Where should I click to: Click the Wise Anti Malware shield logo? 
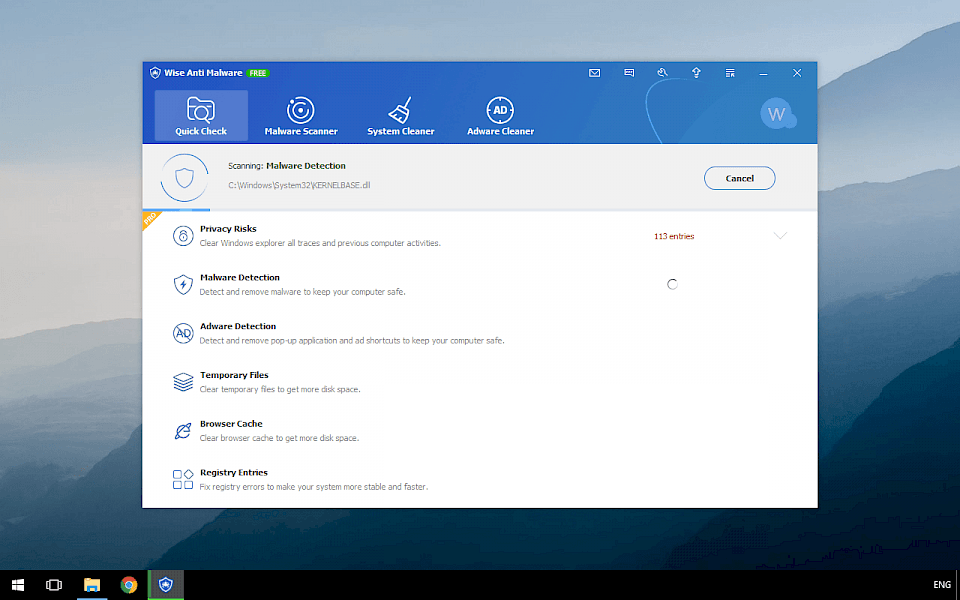click(x=155, y=73)
